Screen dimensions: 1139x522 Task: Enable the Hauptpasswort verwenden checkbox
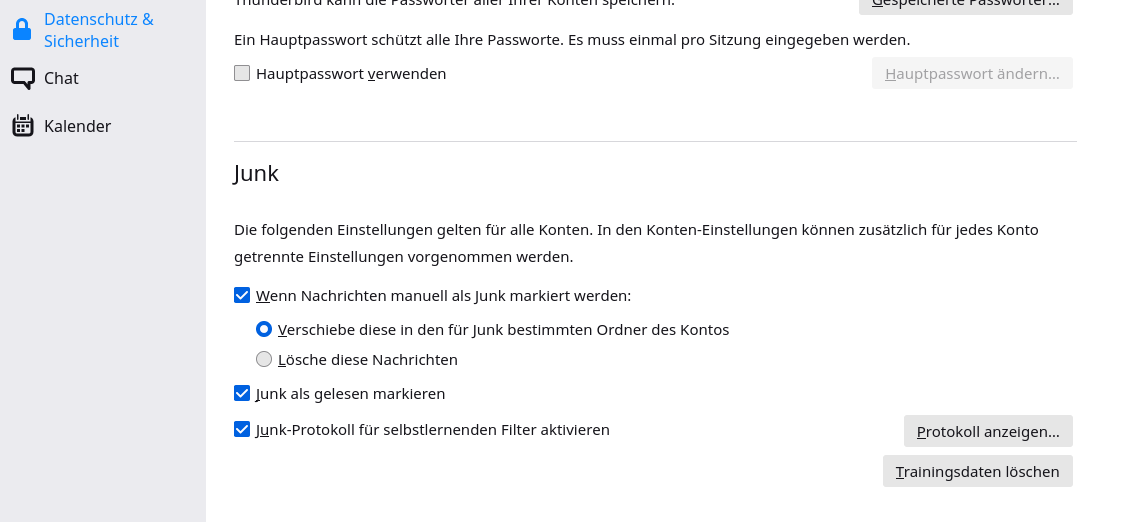tap(242, 73)
